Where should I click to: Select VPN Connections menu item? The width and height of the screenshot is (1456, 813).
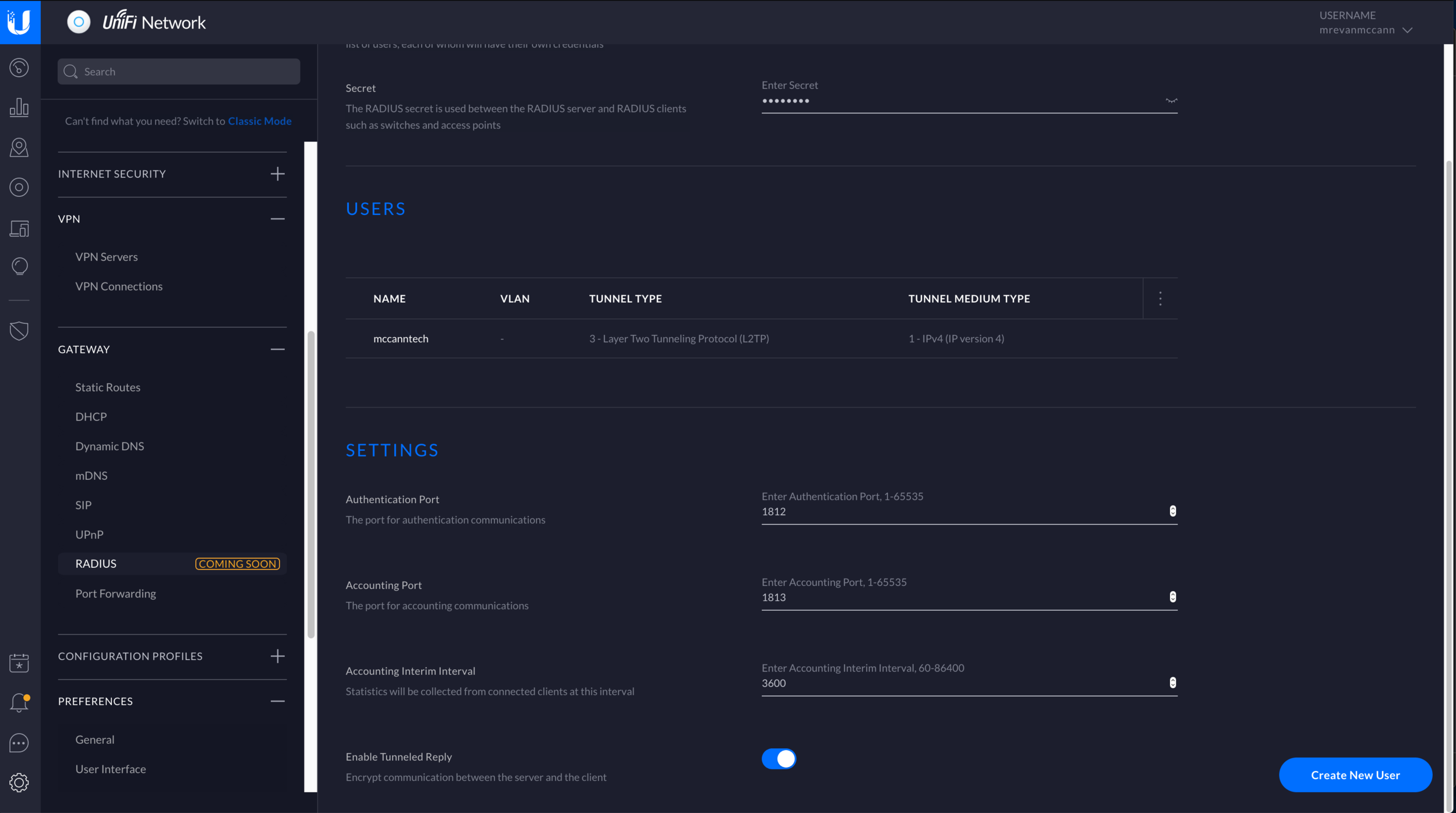click(119, 286)
